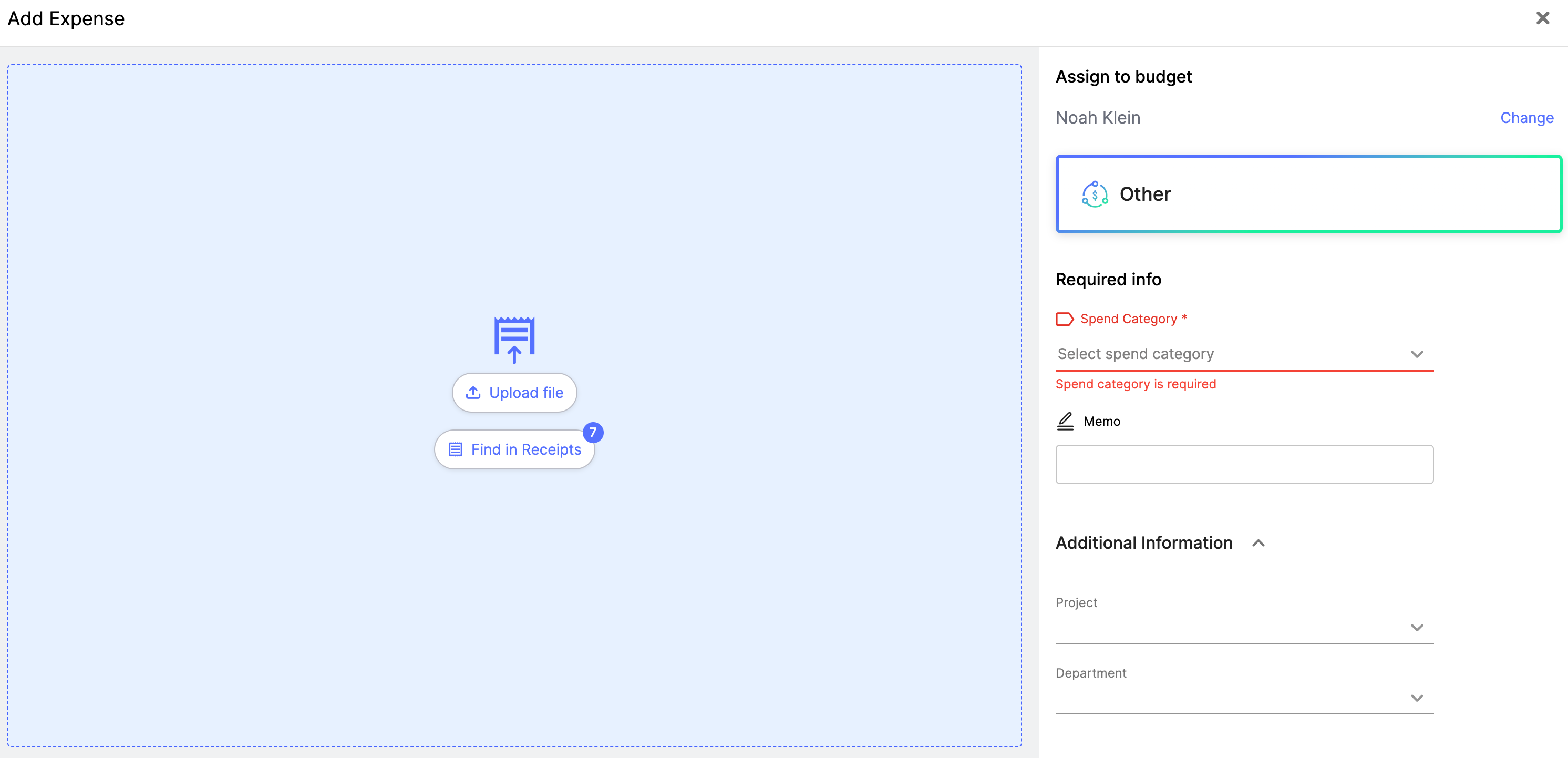Click the Memo pencil icon

pos(1065,421)
